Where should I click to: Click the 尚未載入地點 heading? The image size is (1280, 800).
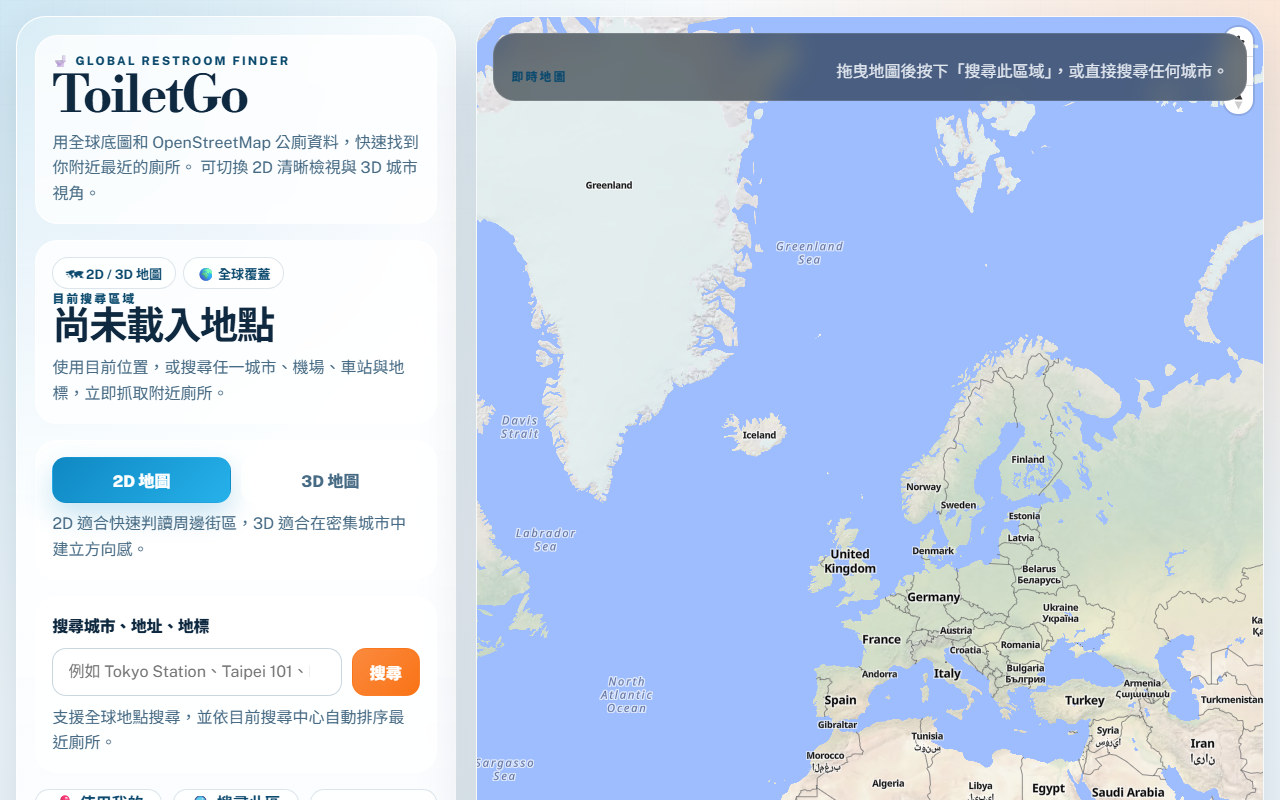164,326
